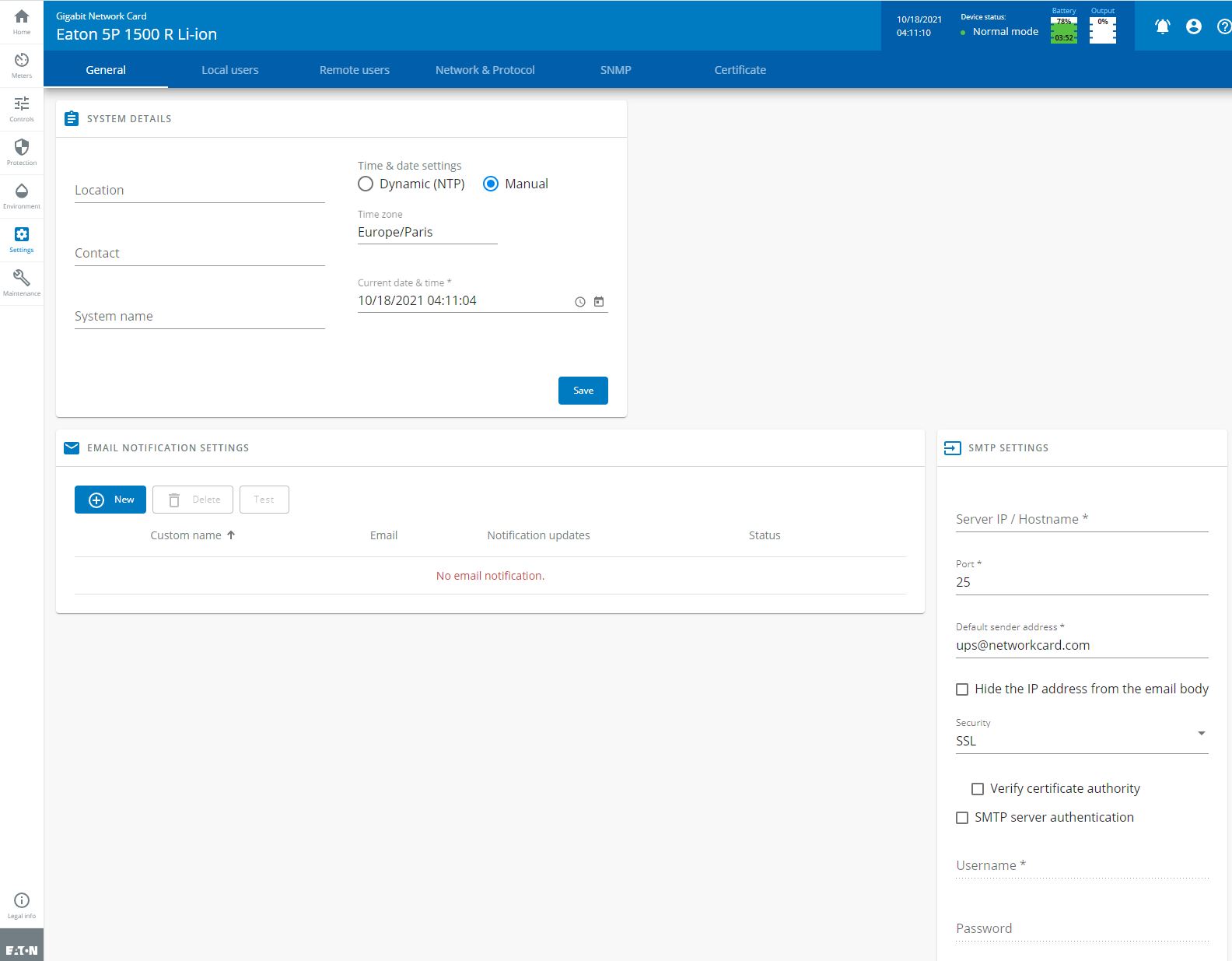This screenshot has width=1232, height=961.
Task: Open the Controls sidebar section
Action: pos(22,108)
